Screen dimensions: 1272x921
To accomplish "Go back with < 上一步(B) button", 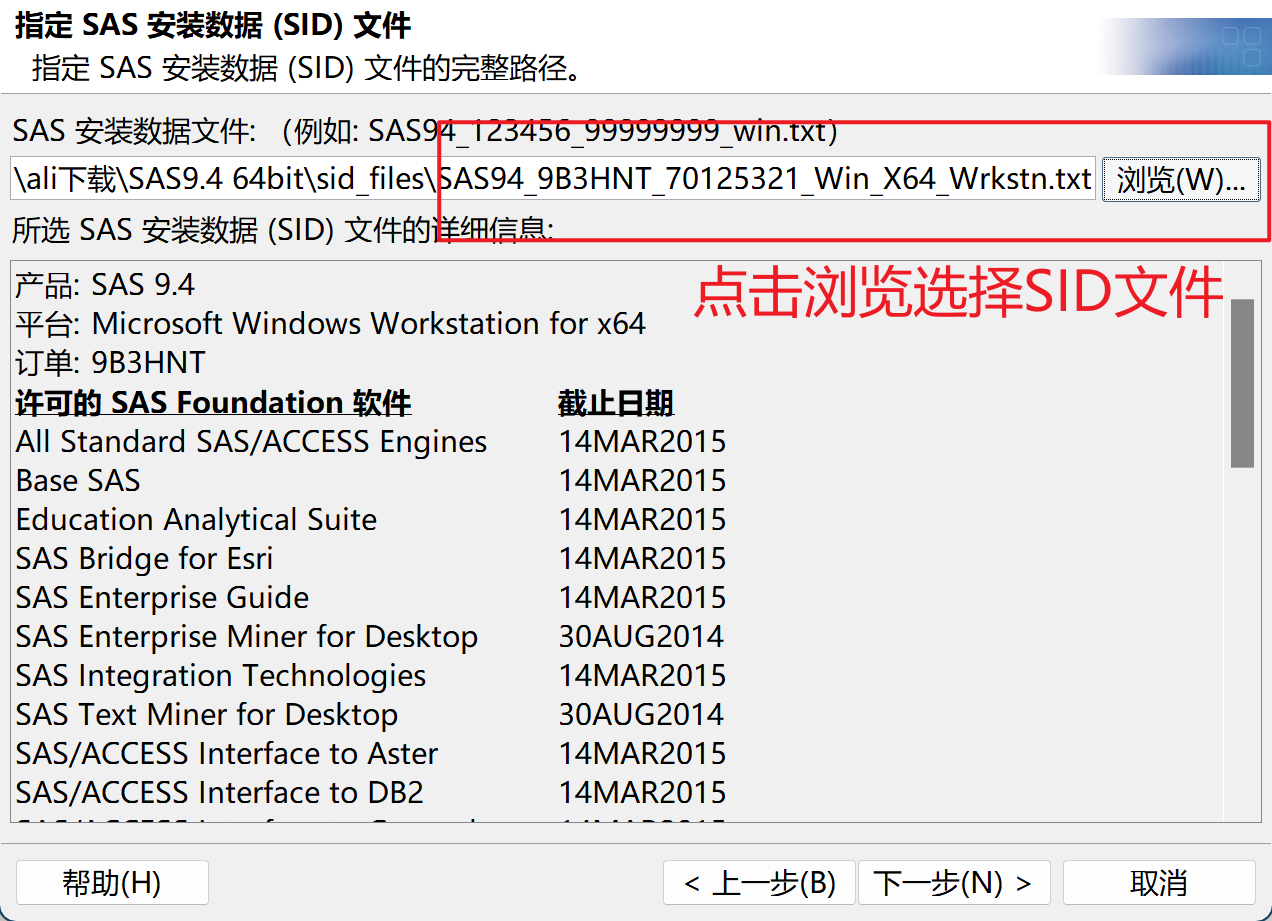I will pyautogui.click(x=759, y=883).
